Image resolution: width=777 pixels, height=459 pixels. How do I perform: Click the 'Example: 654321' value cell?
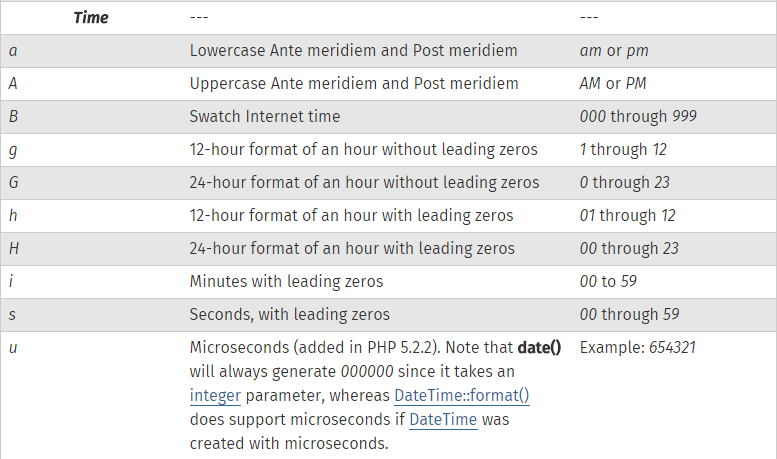point(638,347)
